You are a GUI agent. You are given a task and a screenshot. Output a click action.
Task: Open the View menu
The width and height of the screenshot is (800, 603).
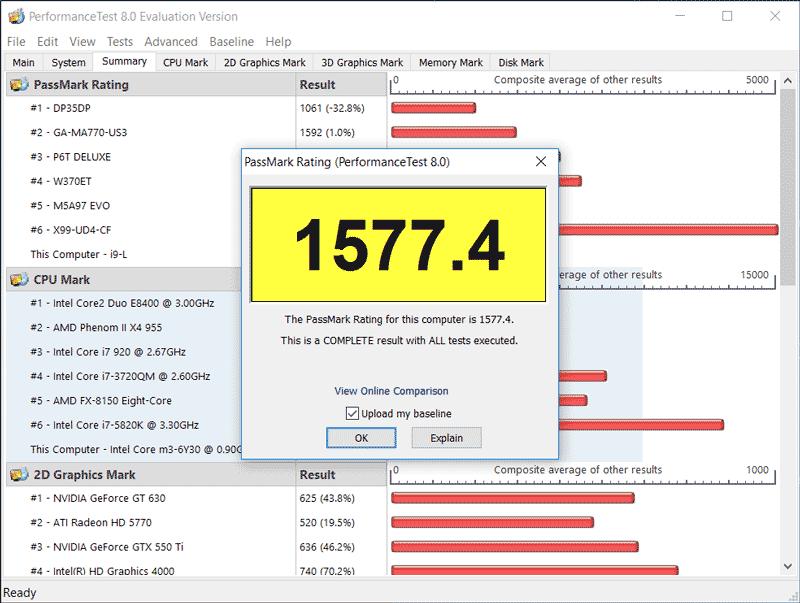pos(82,41)
